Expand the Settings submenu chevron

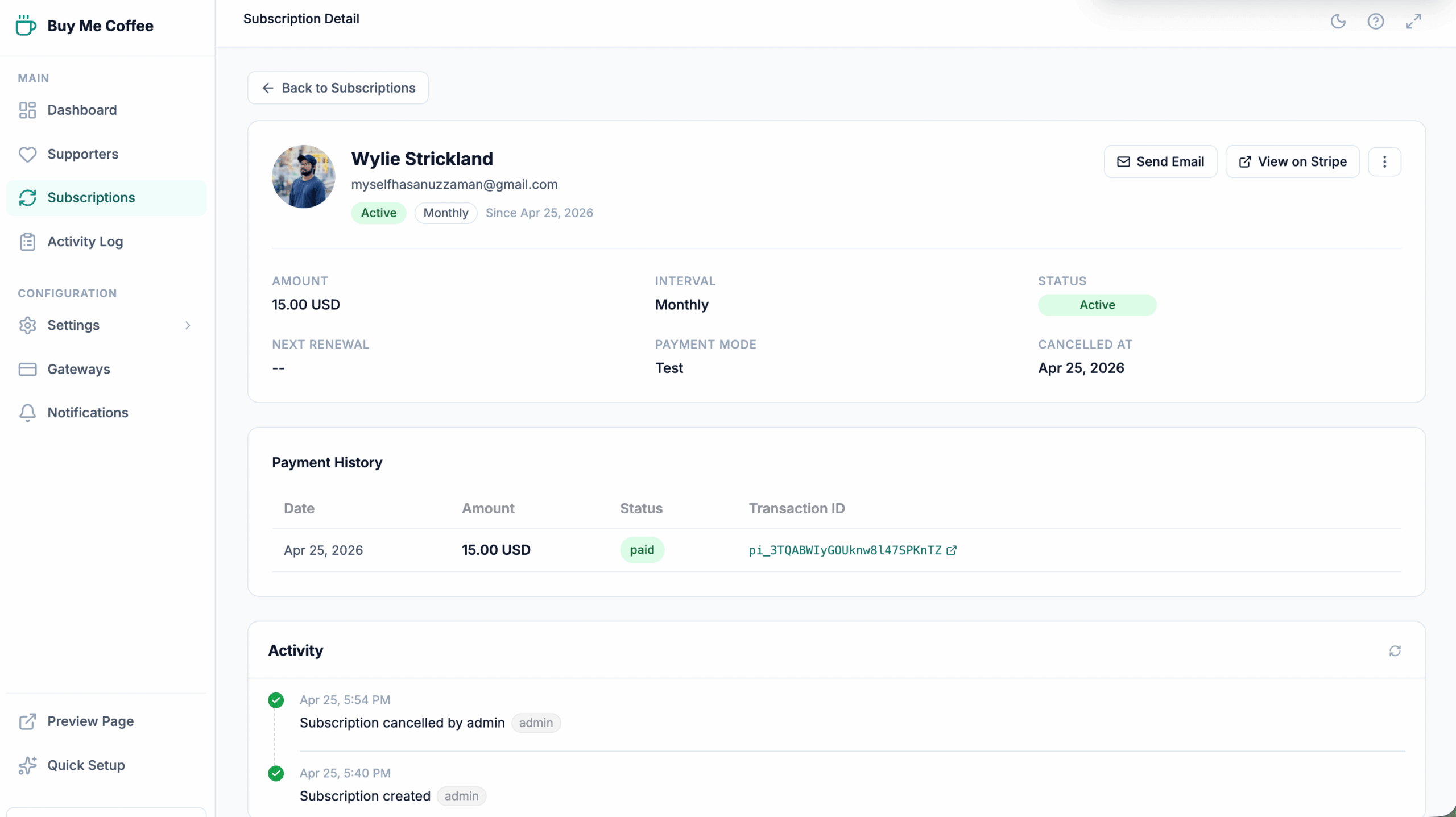[x=188, y=325]
